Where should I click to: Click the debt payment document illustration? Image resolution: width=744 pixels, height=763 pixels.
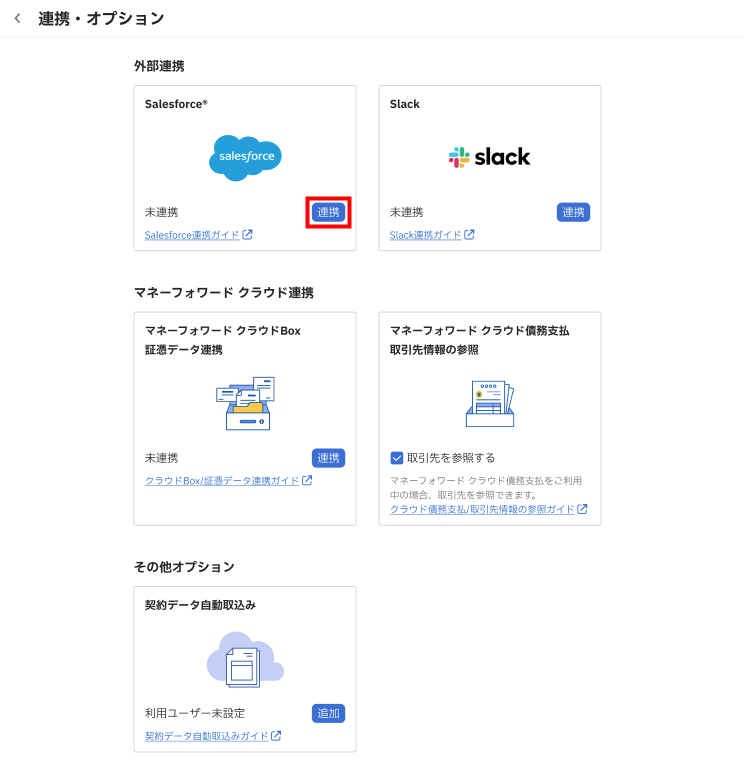(490, 403)
